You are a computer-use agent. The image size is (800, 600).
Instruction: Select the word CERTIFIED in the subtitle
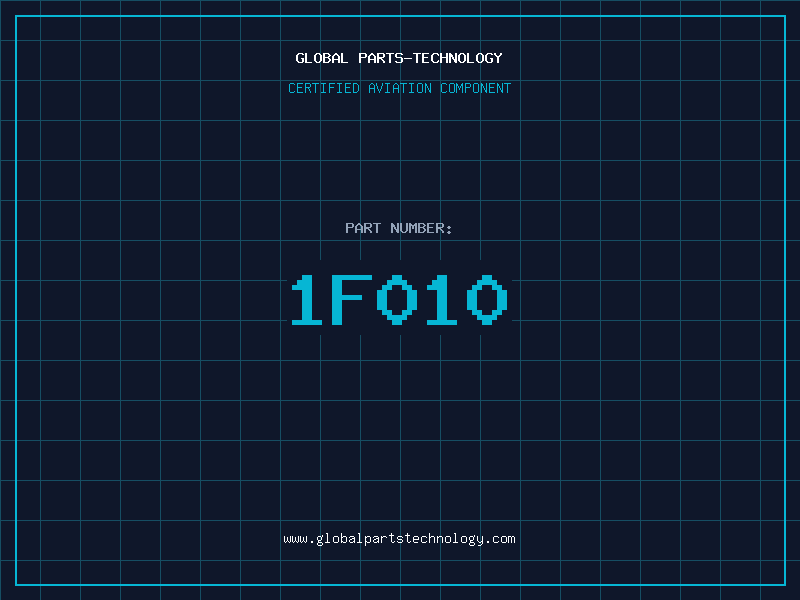click(x=323, y=88)
